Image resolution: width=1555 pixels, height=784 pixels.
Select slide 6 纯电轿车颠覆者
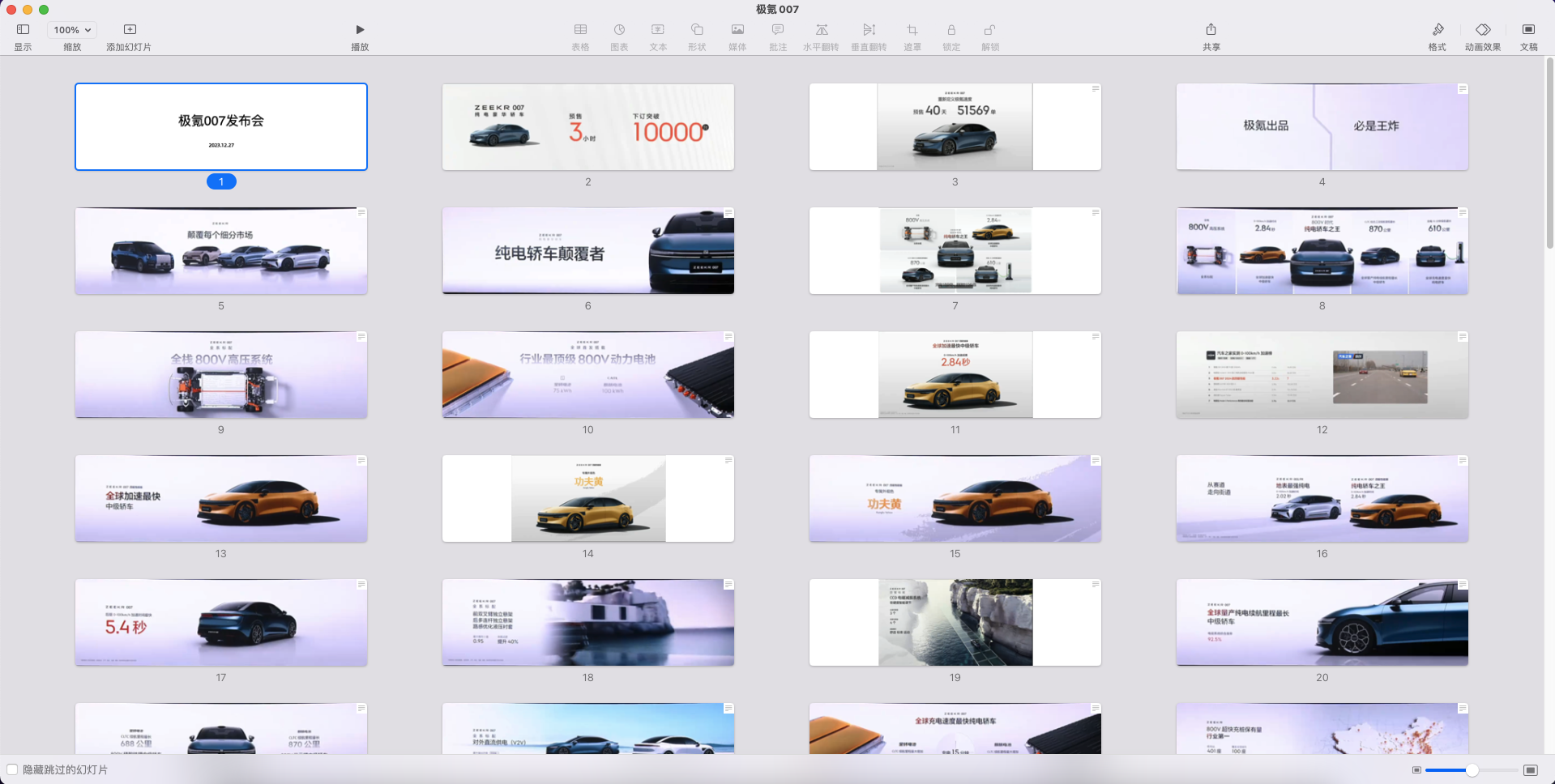click(588, 250)
